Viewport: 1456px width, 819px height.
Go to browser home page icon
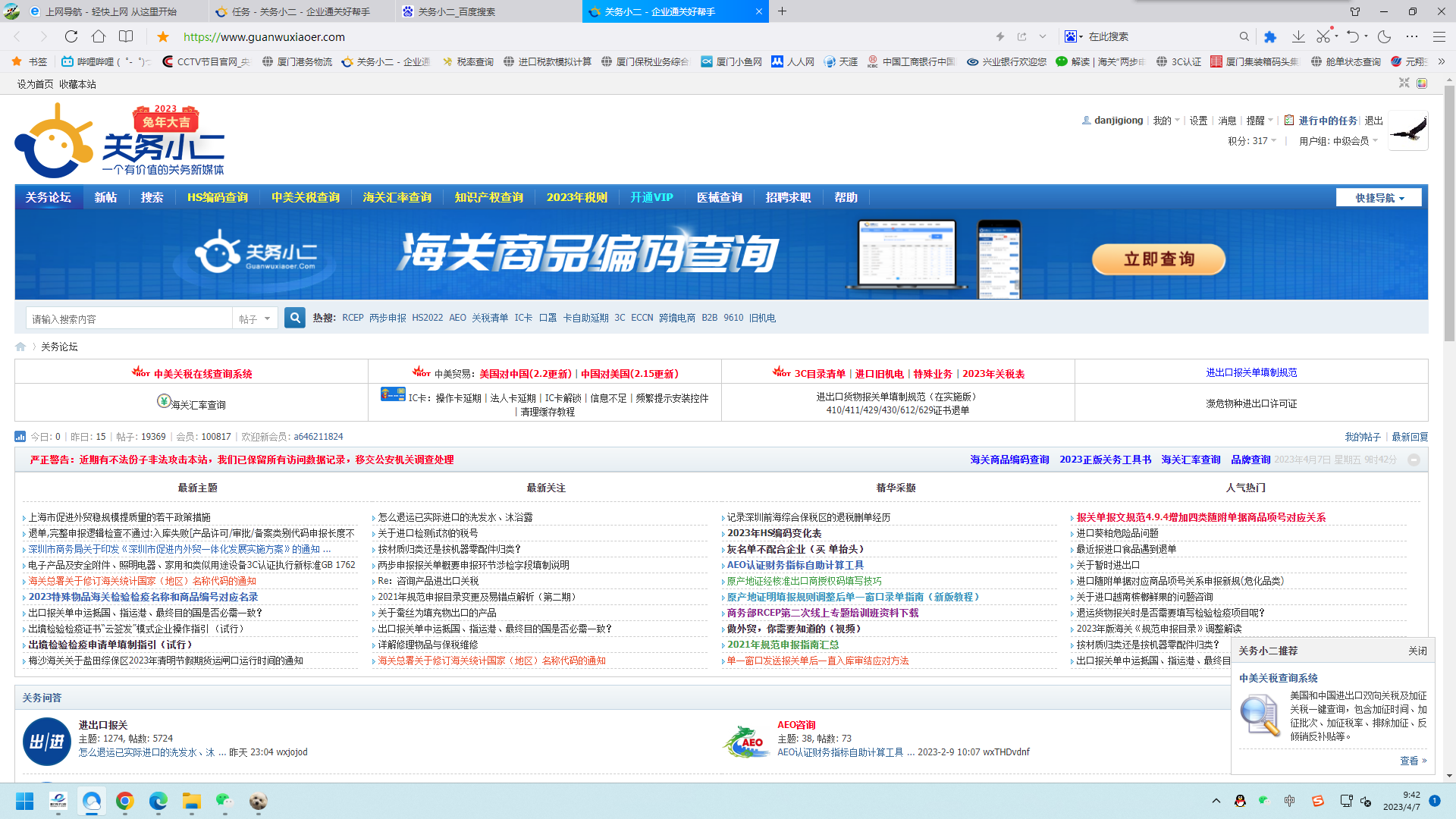(99, 36)
